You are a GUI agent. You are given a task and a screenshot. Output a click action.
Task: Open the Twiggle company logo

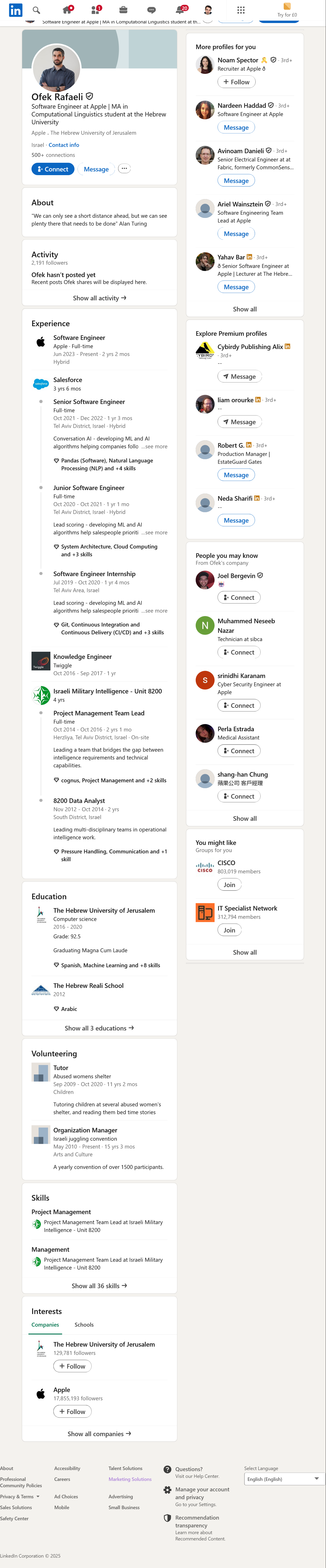click(41, 661)
